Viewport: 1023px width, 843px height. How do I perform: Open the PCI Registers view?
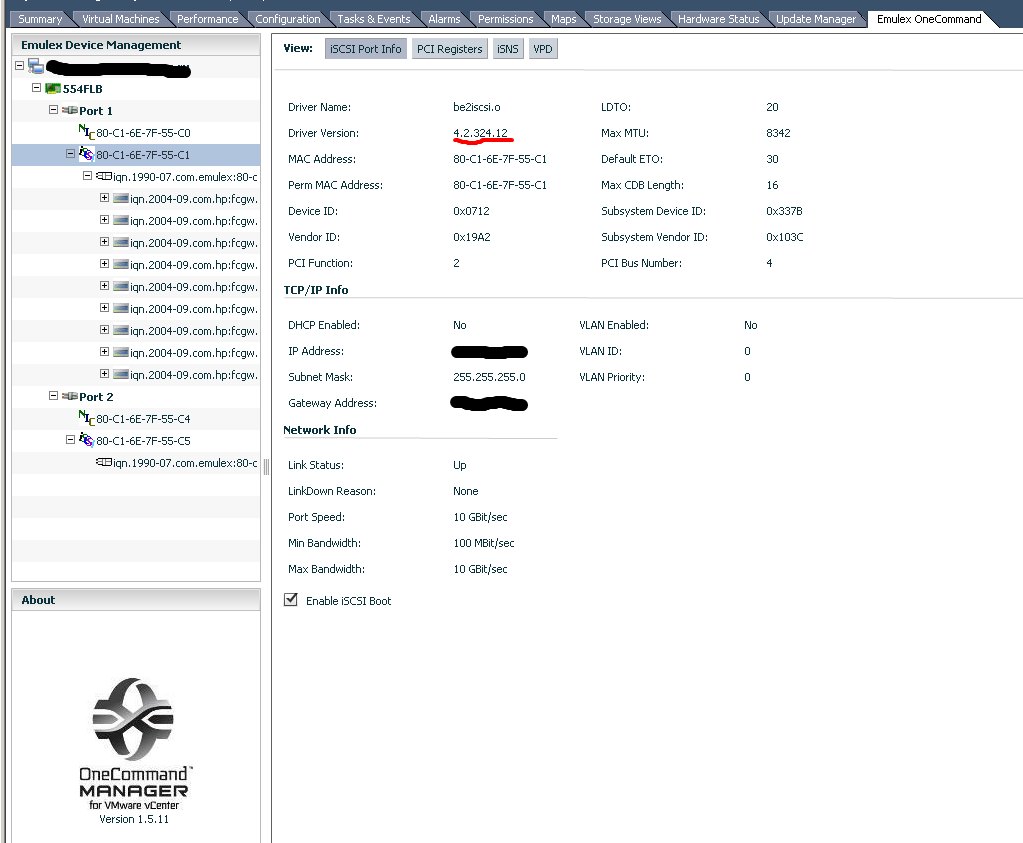click(449, 48)
